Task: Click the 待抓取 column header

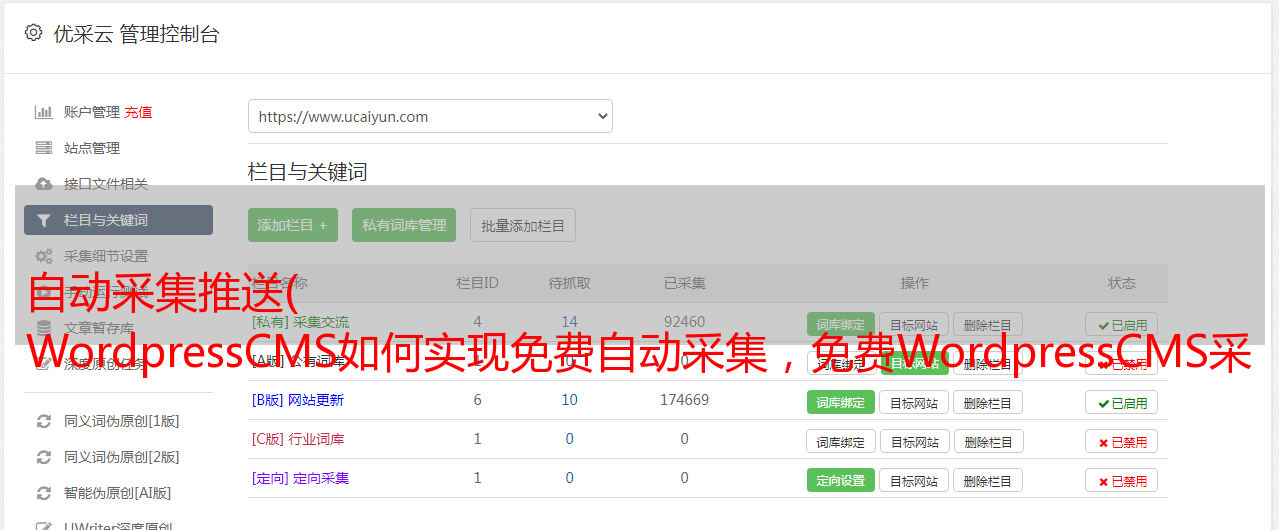Action: [570, 283]
